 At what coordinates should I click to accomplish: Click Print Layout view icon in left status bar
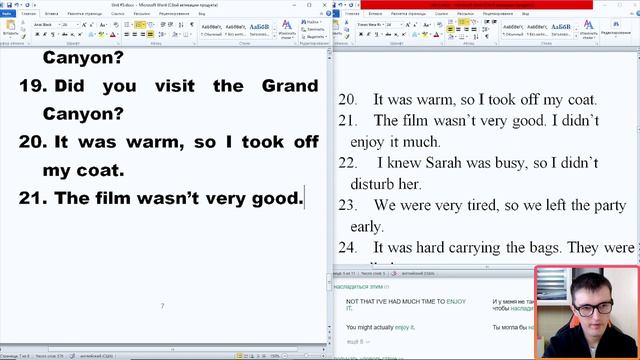240,356
